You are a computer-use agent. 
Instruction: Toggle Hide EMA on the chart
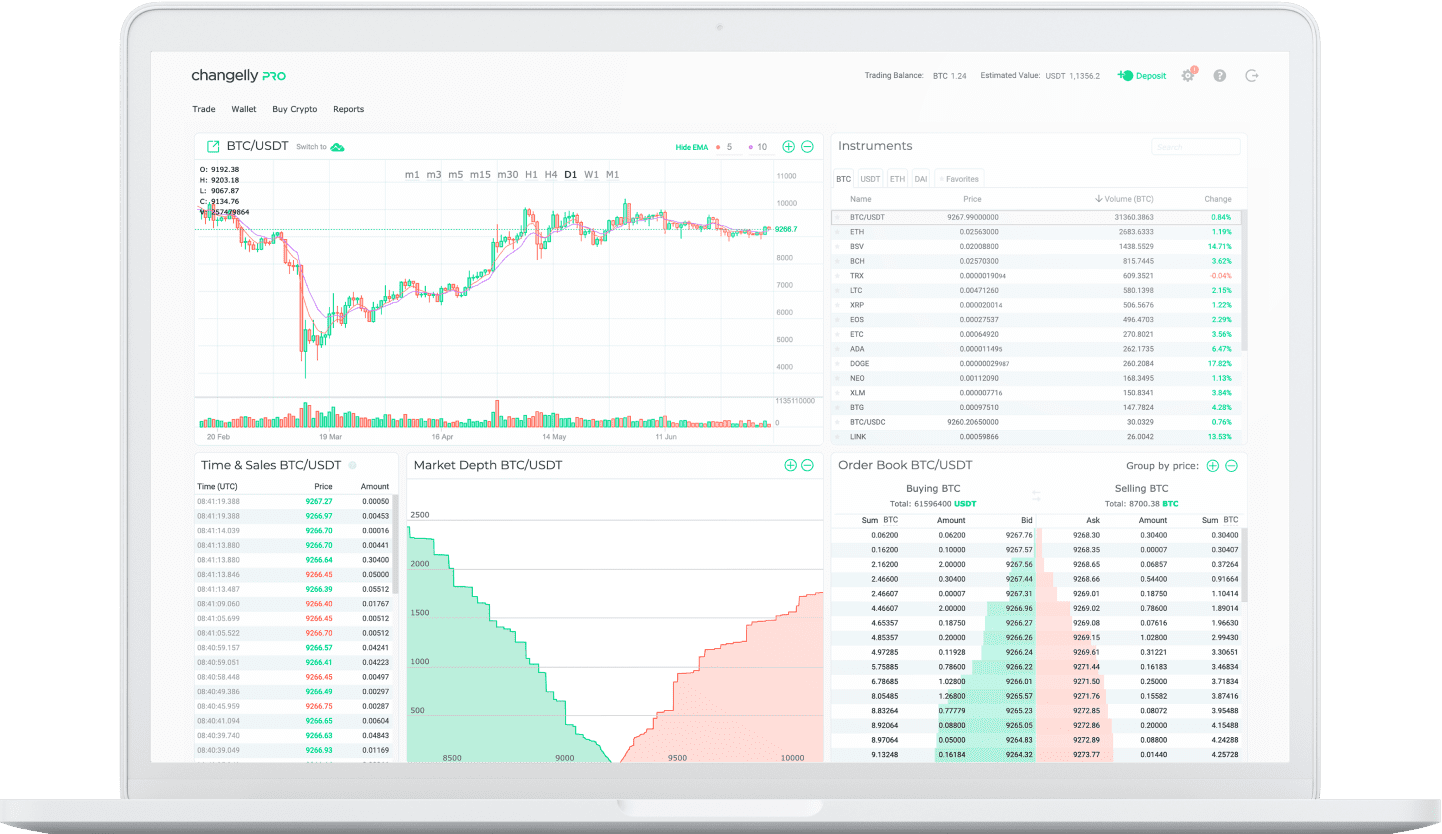pyautogui.click(x=690, y=146)
